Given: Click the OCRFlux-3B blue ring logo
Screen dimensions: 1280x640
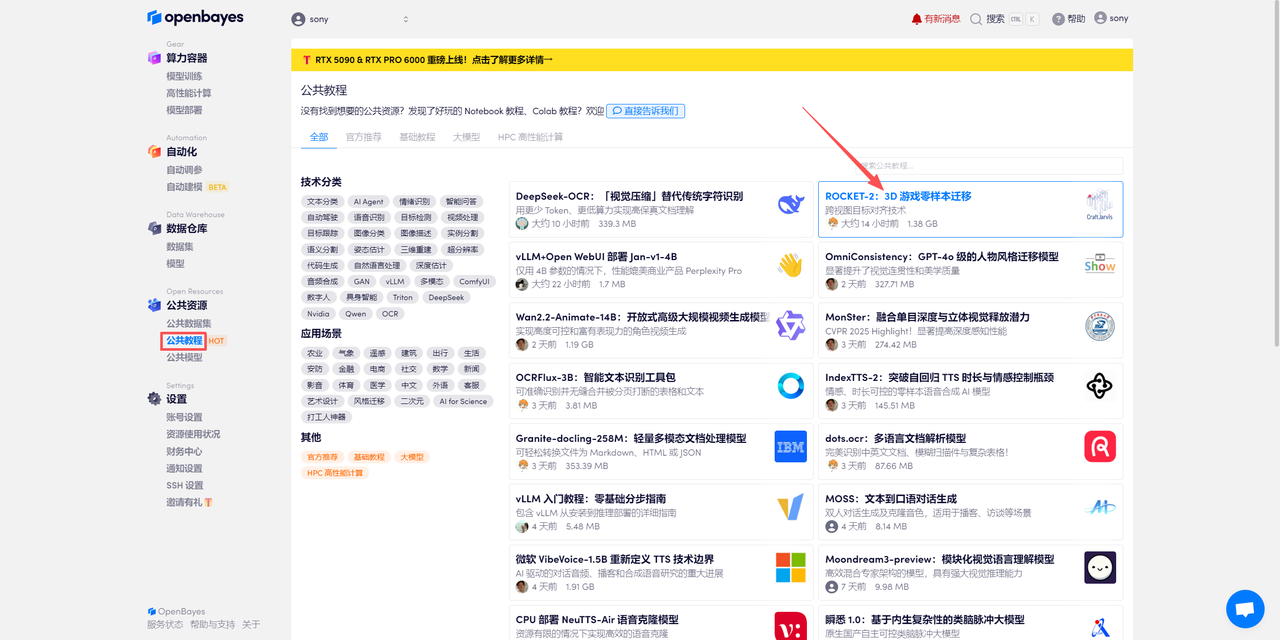Looking at the screenshot, I should [791, 386].
